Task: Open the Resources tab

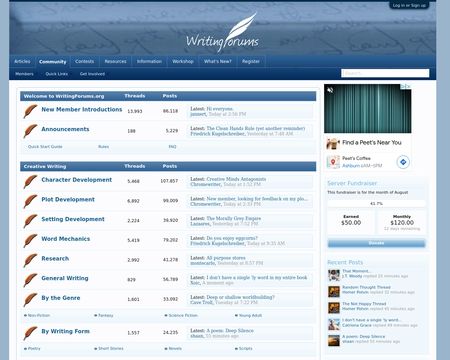Action: [x=115, y=61]
